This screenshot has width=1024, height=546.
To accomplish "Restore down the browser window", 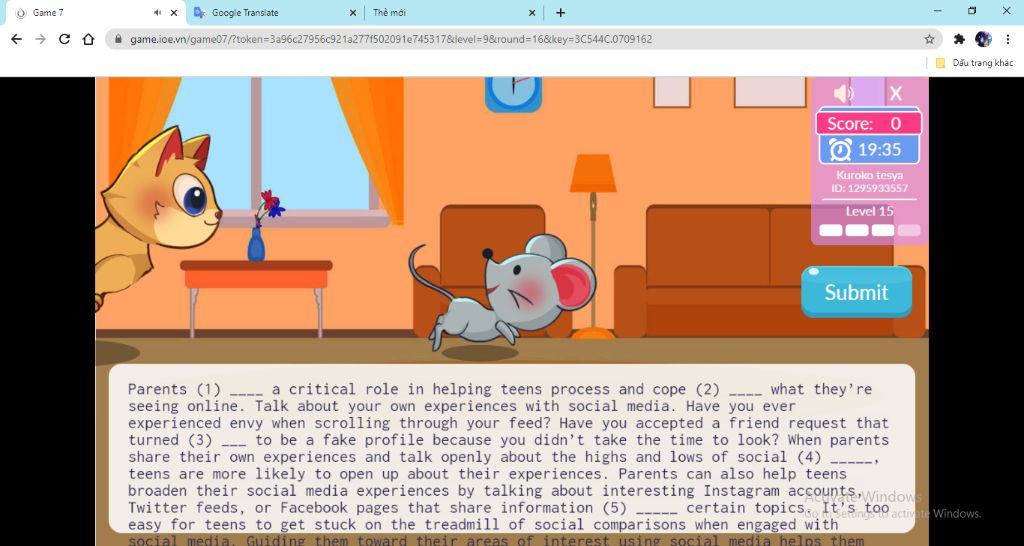I will [972, 11].
